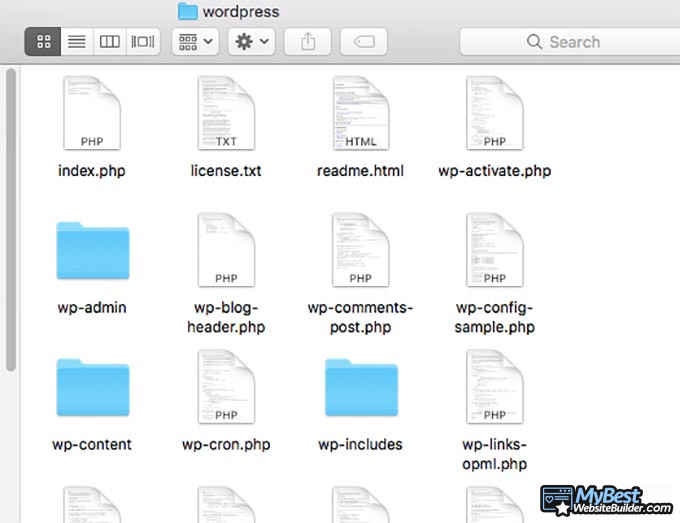Switch to list view mode
The width and height of the screenshot is (680, 523).
pyautogui.click(x=76, y=42)
